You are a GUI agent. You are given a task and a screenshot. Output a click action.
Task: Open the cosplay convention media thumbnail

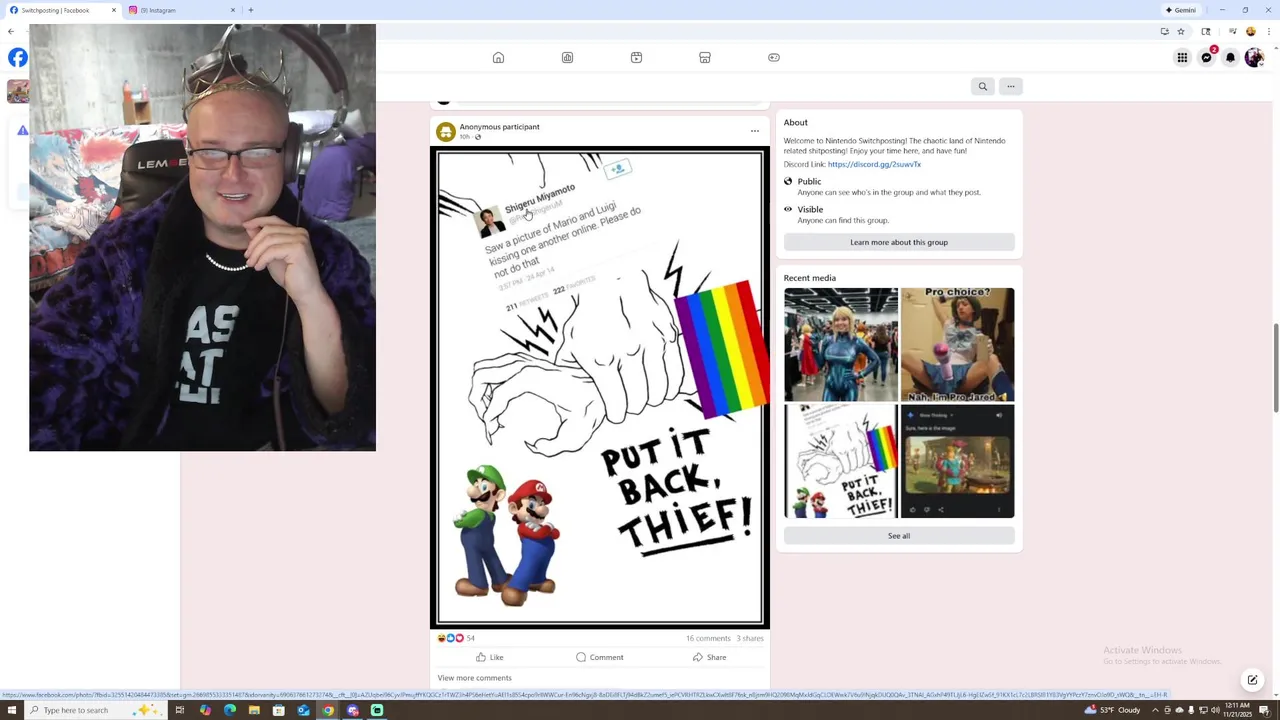(841, 344)
